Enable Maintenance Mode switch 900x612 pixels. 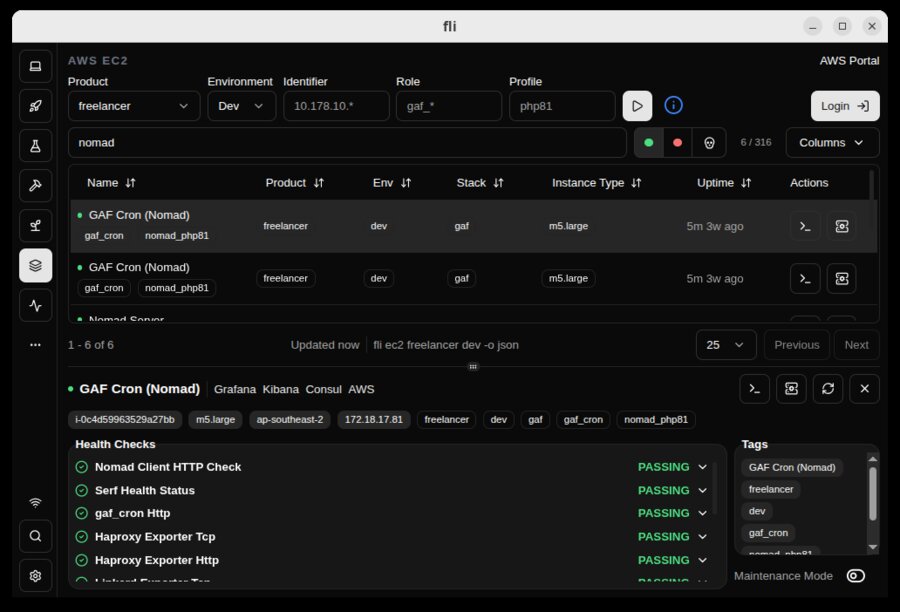[855, 576]
